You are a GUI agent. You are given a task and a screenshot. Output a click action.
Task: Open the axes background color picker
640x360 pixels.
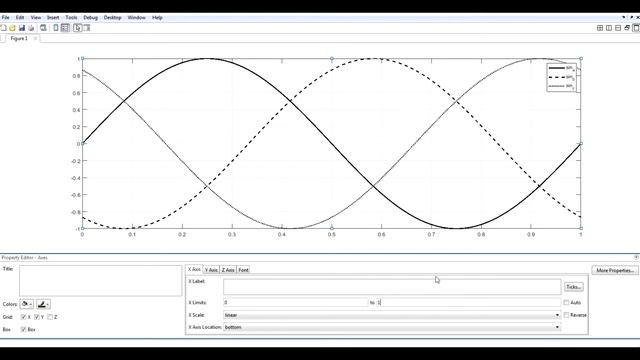[x=27, y=304]
